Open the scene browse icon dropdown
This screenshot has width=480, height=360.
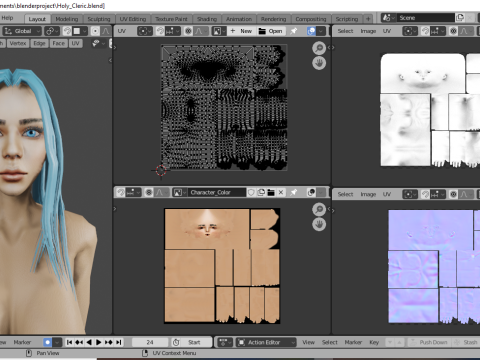[388, 18]
